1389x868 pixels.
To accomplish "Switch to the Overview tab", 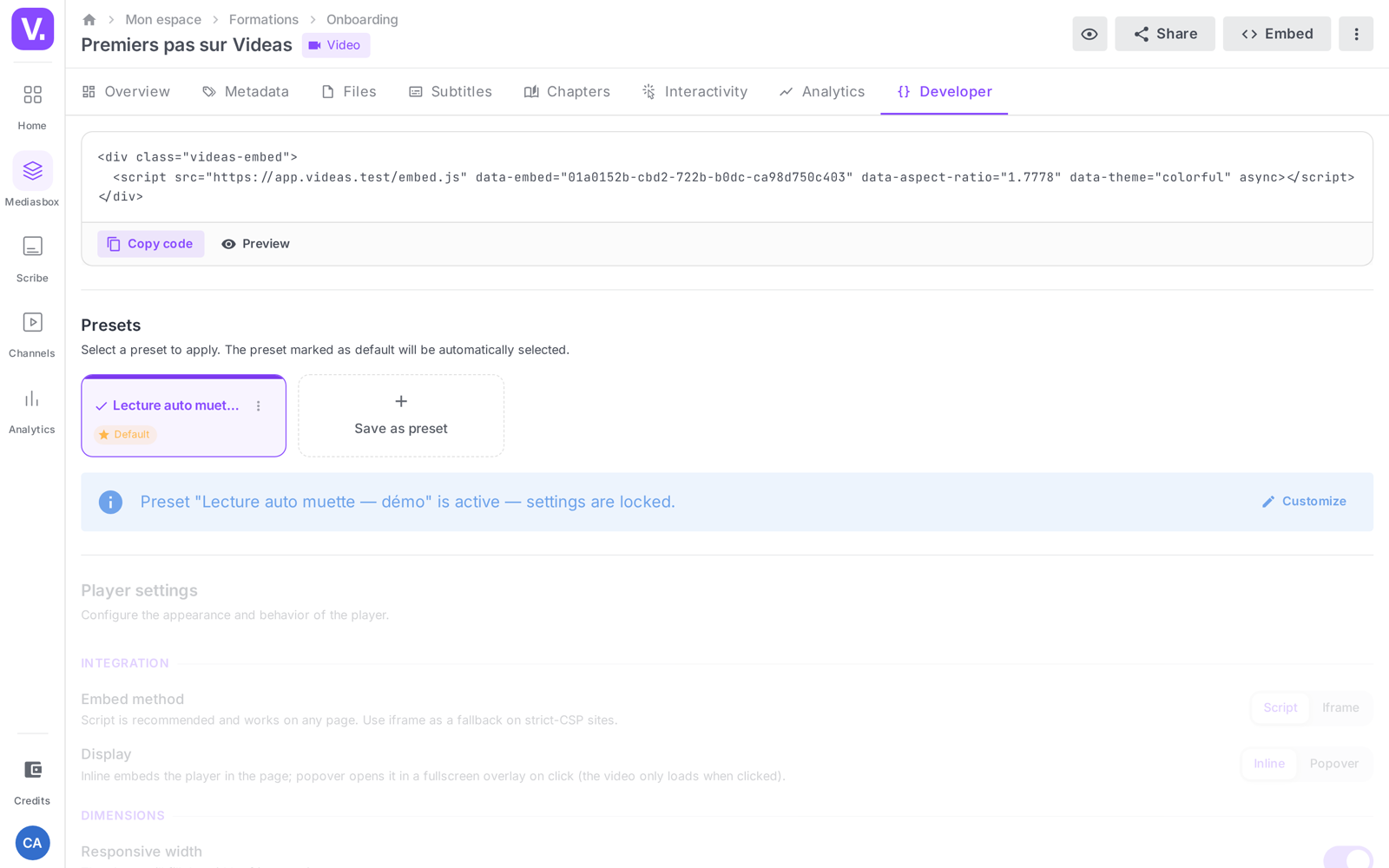I will click(x=126, y=91).
